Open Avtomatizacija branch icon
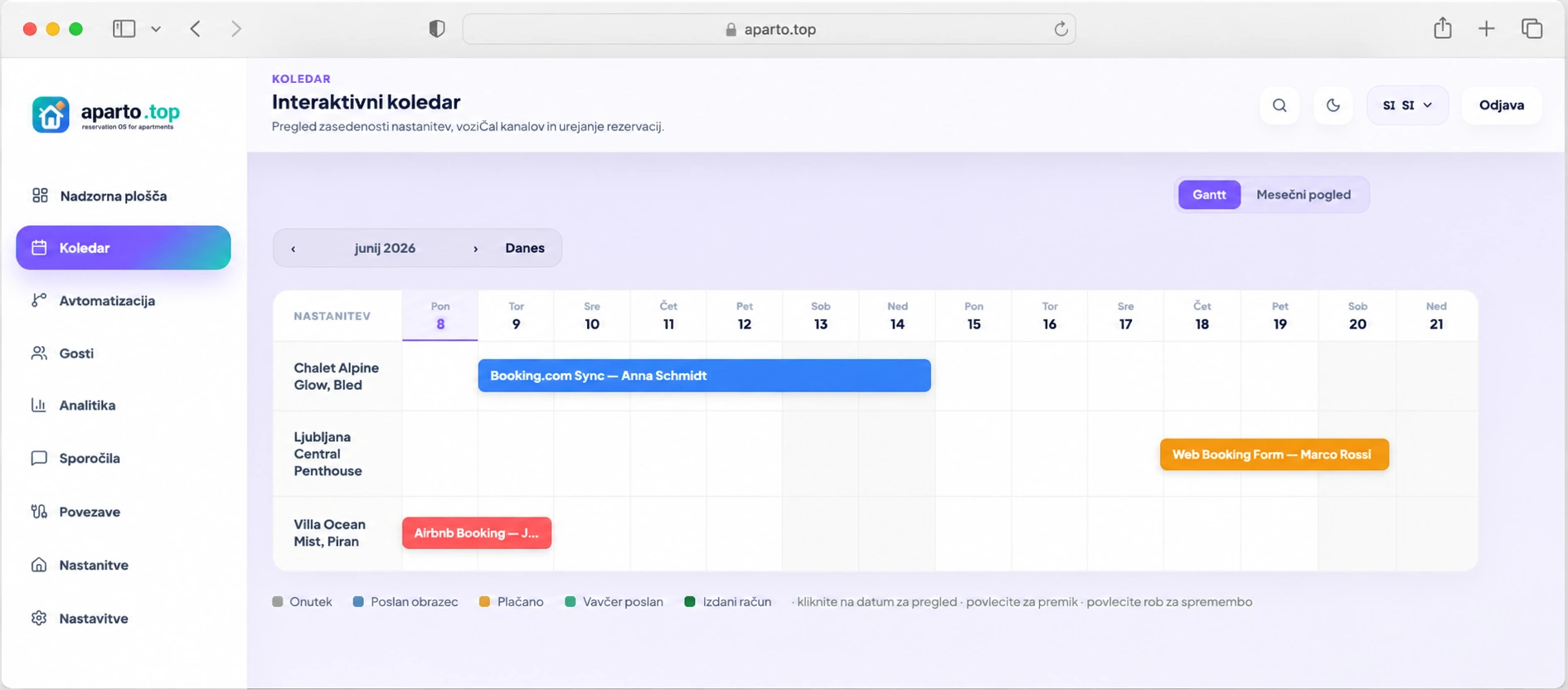Screen dimensions: 1568x690 (39, 300)
